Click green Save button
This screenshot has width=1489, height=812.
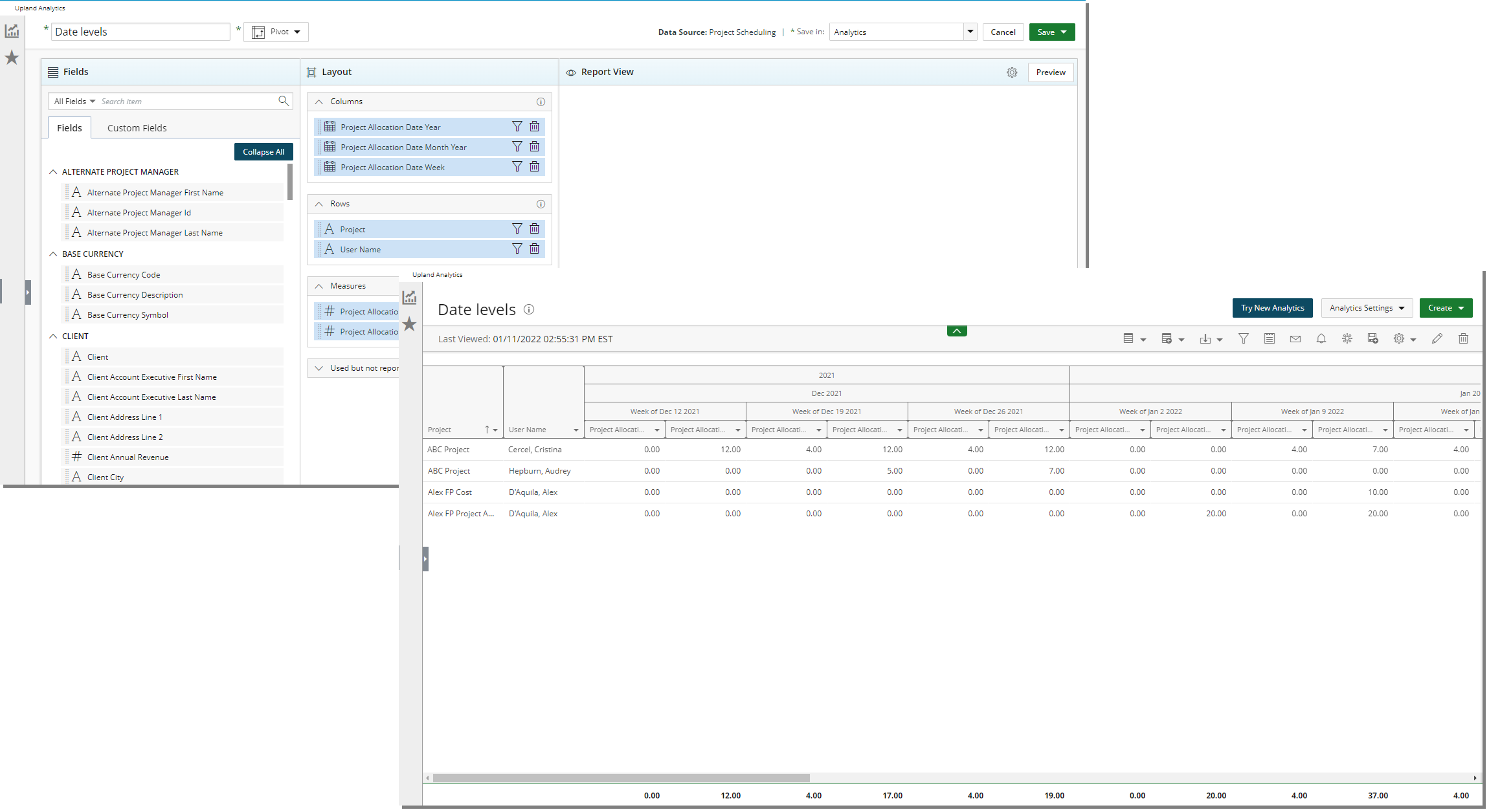click(1051, 32)
